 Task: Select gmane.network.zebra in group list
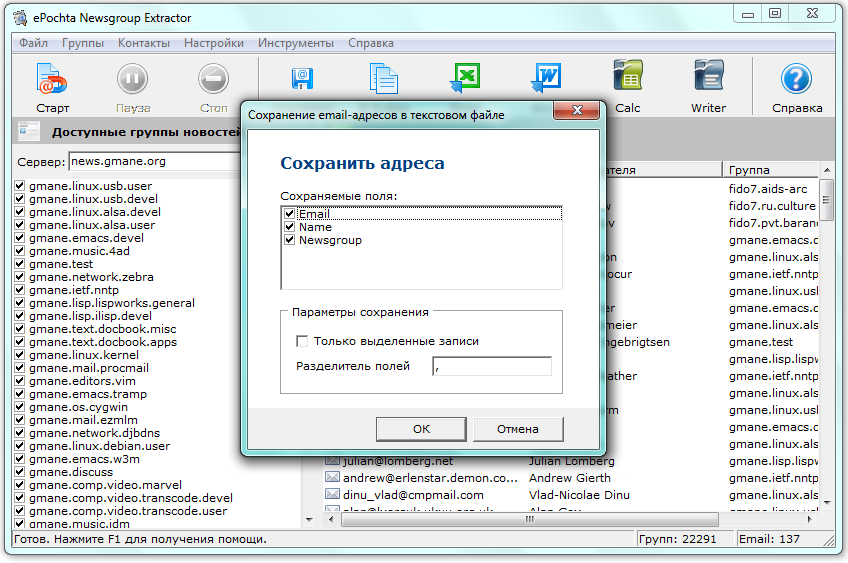pos(91,276)
